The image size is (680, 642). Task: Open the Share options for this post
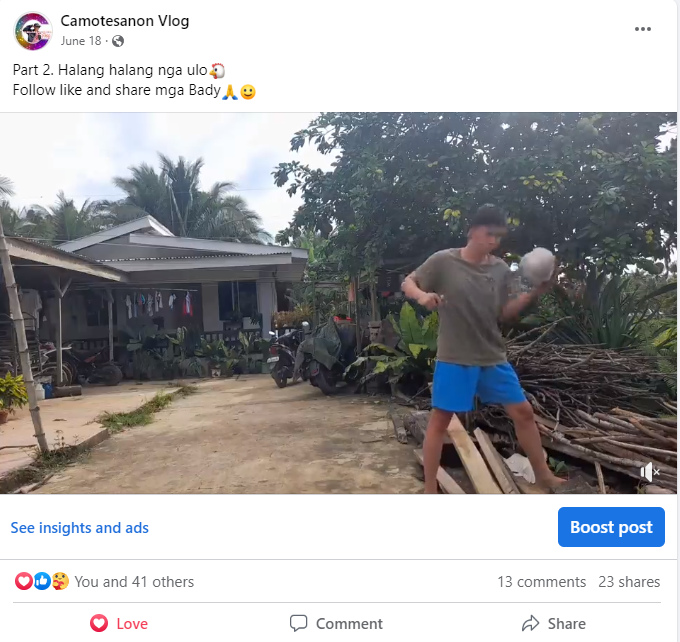[553, 623]
